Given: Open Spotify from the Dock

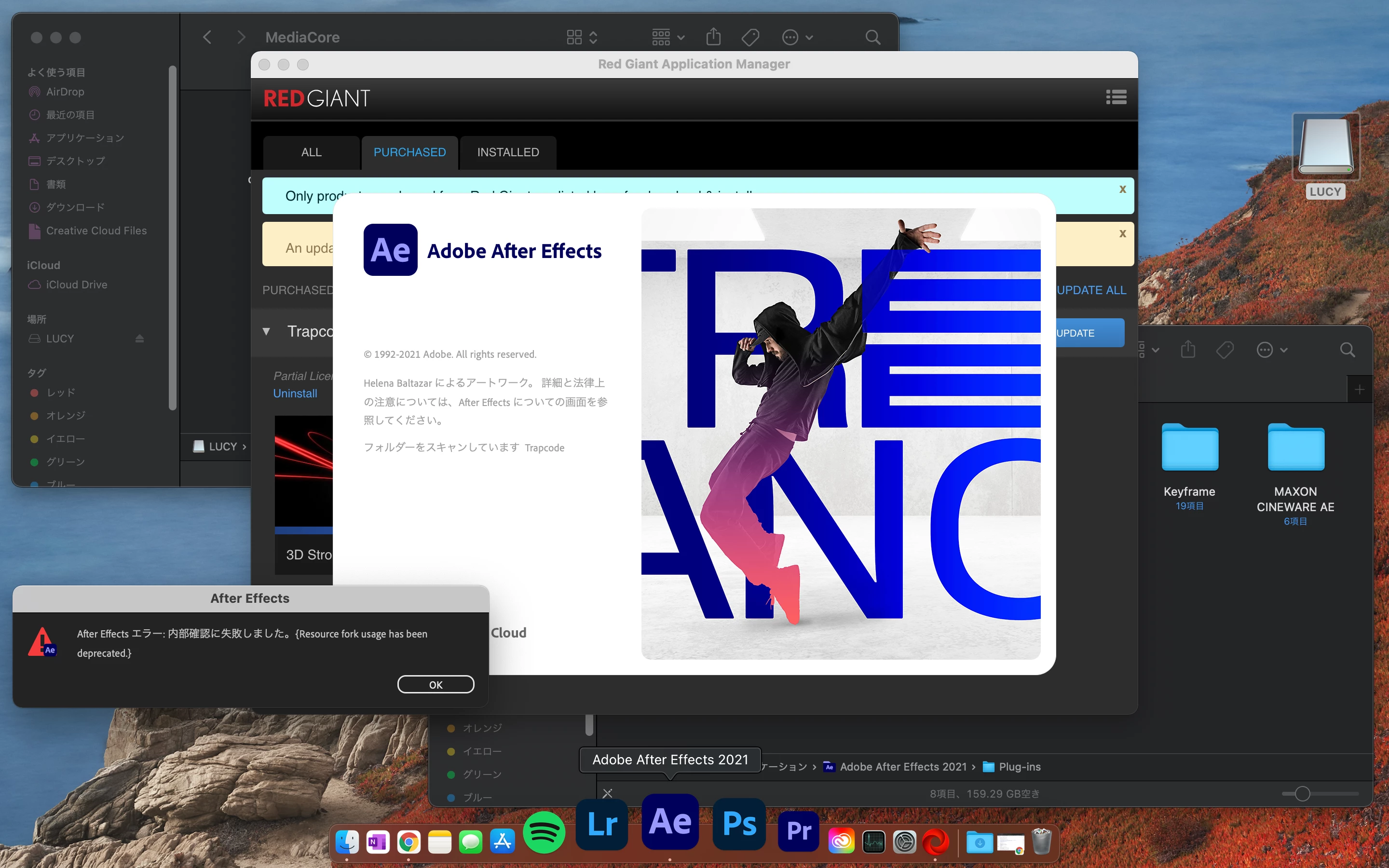Looking at the screenshot, I should click(x=544, y=832).
